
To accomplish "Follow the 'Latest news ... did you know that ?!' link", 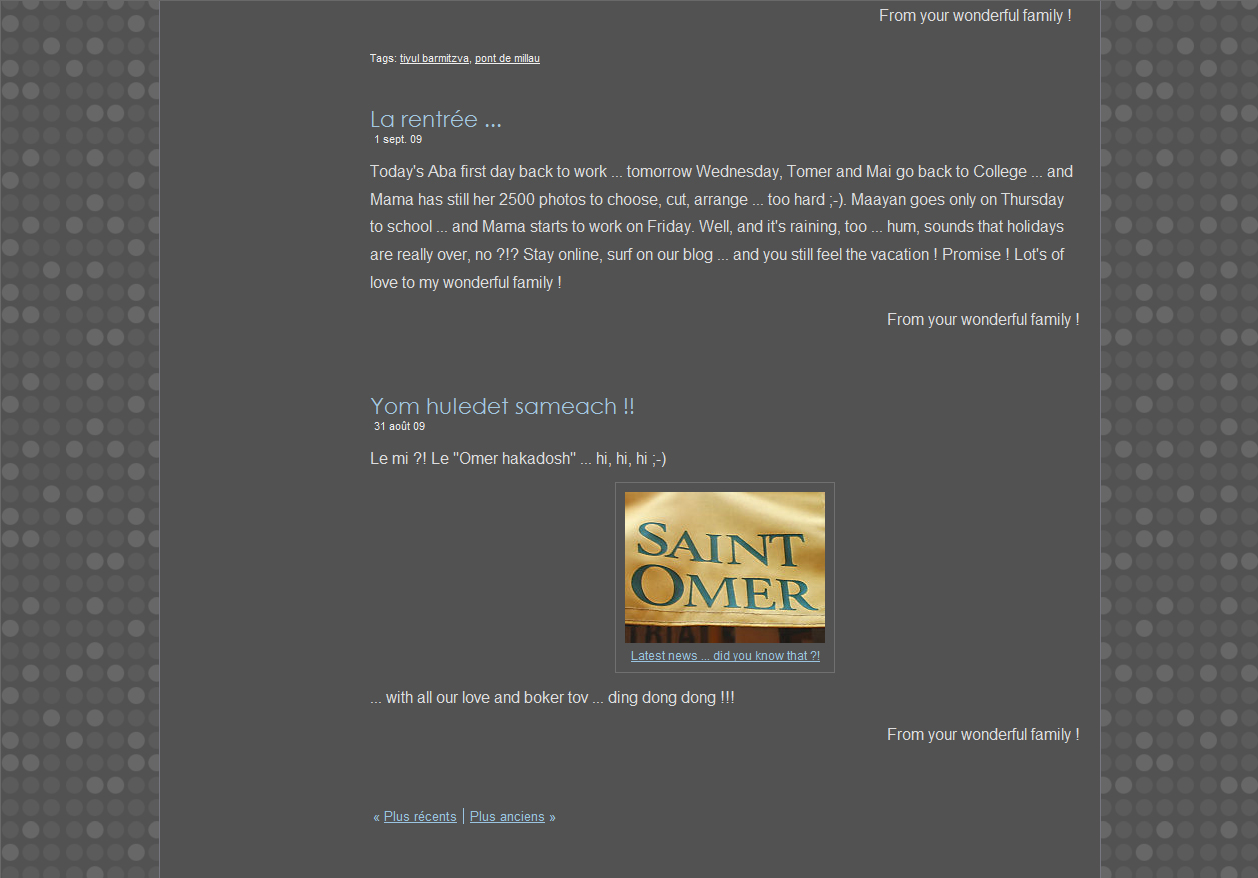I will coord(724,656).
